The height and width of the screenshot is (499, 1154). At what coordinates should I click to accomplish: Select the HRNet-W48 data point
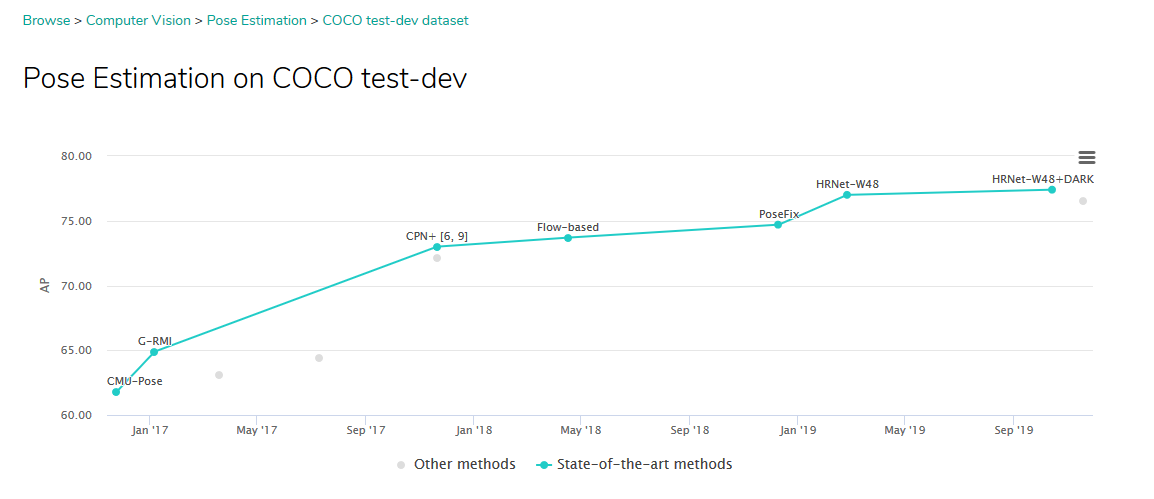coord(847,195)
